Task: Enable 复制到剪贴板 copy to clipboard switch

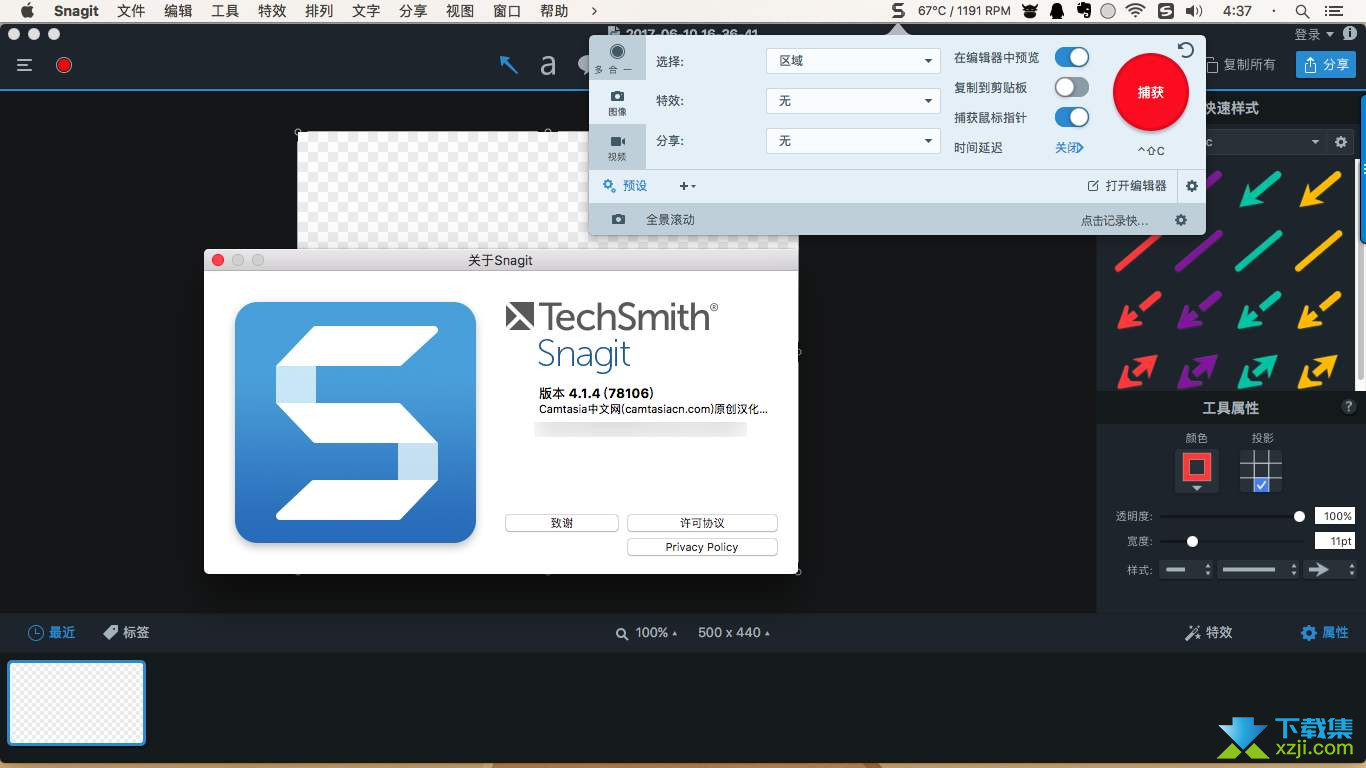Action: click(x=1071, y=88)
